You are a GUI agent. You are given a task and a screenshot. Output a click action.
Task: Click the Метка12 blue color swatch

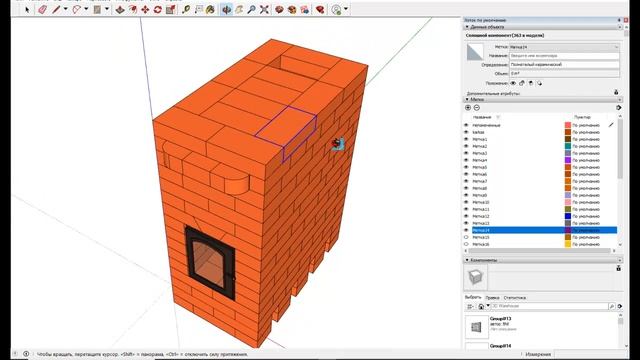pyautogui.click(x=568, y=216)
